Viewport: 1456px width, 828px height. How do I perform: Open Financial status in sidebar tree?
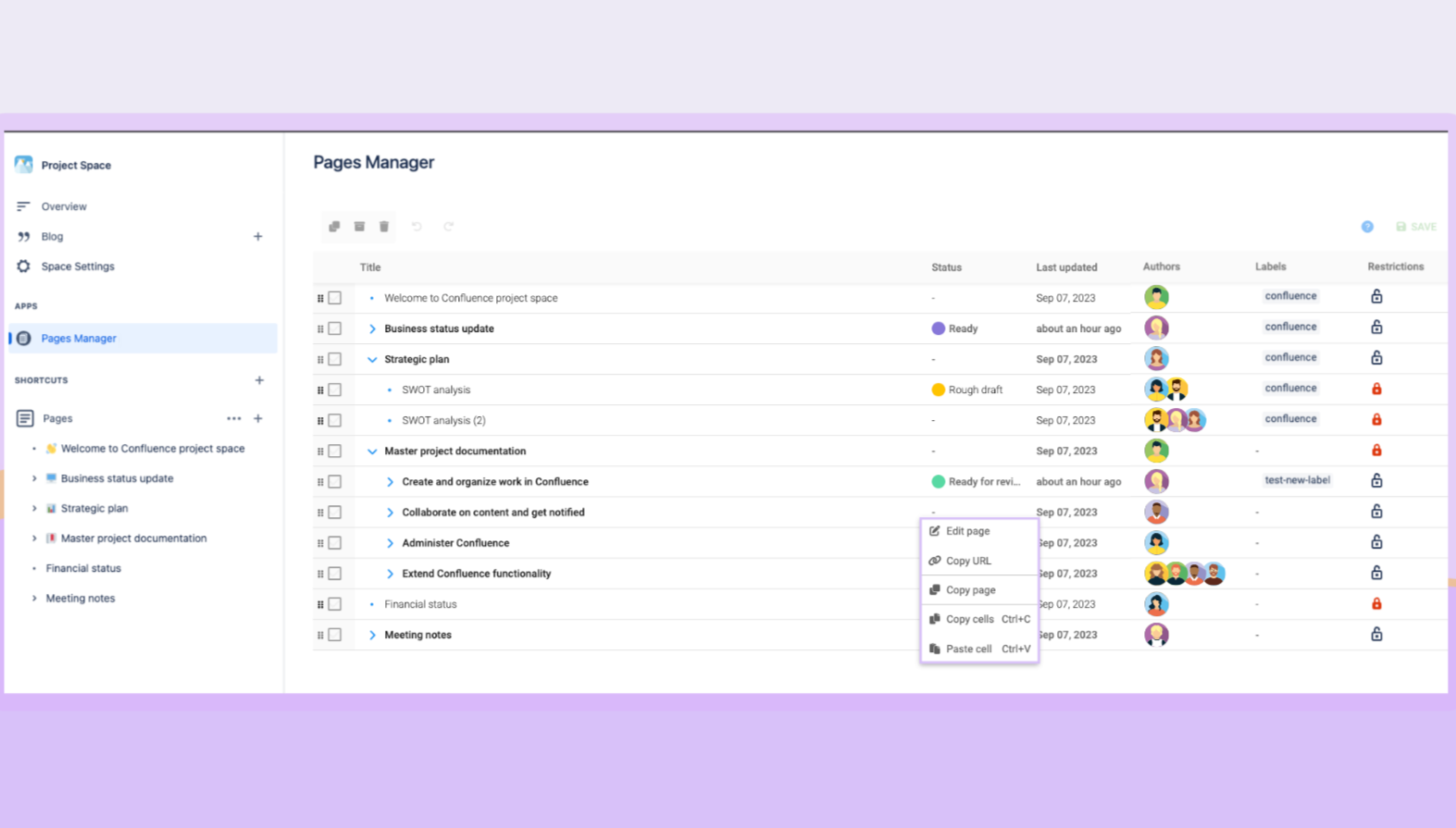[83, 568]
